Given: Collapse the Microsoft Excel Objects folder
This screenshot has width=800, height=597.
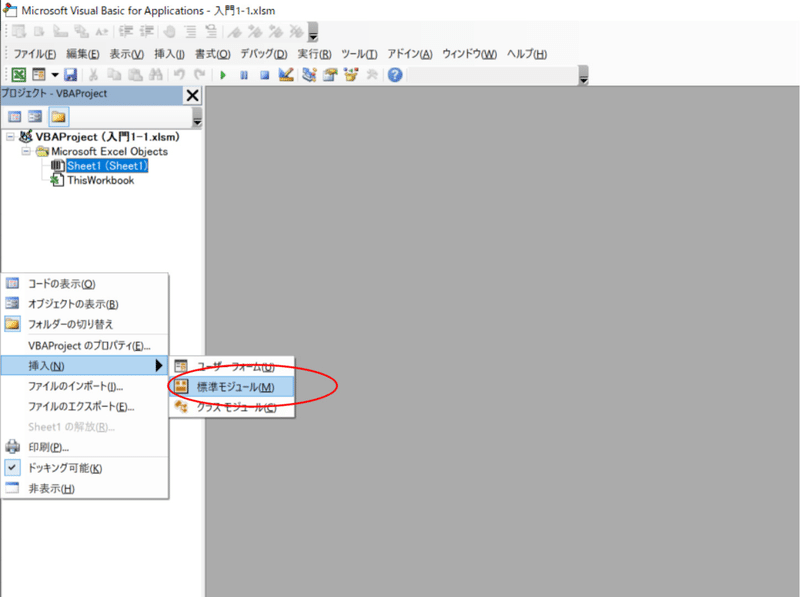Looking at the screenshot, I should click(x=26, y=152).
